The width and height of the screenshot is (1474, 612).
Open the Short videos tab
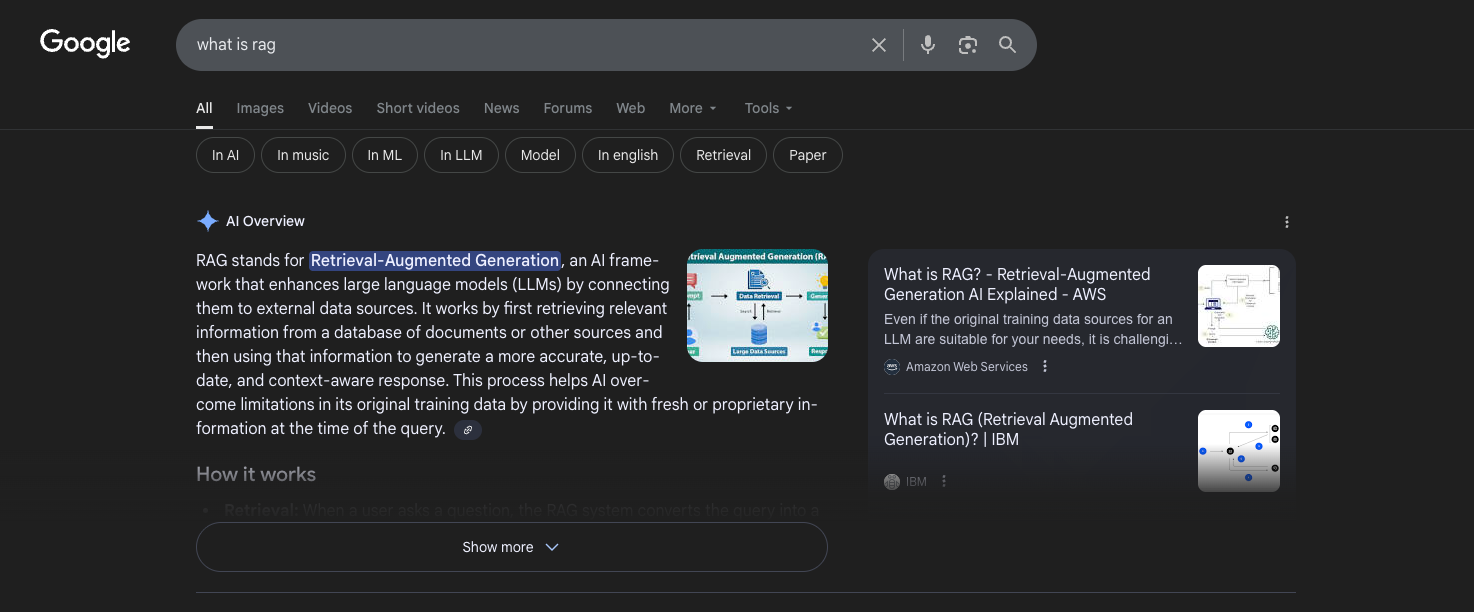(418, 108)
